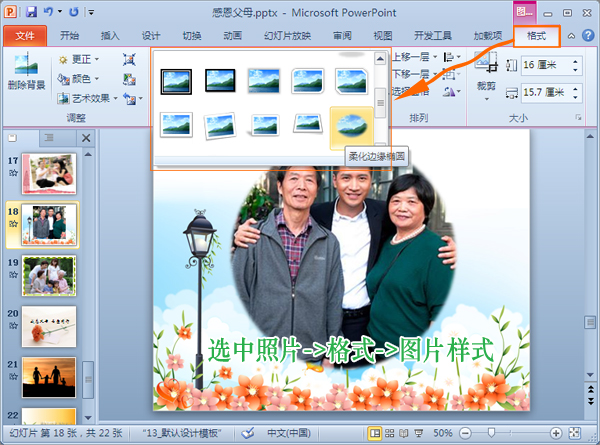
Task: Click the Save icon in quick access toolbar
Action: pyautogui.click(x=31, y=12)
